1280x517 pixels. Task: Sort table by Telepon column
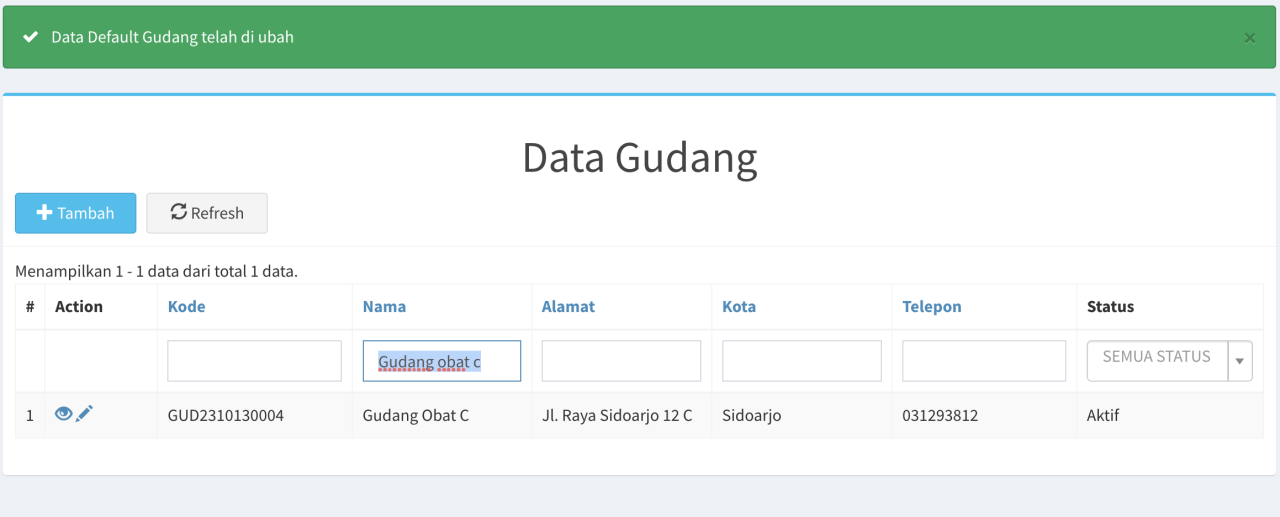pos(932,307)
